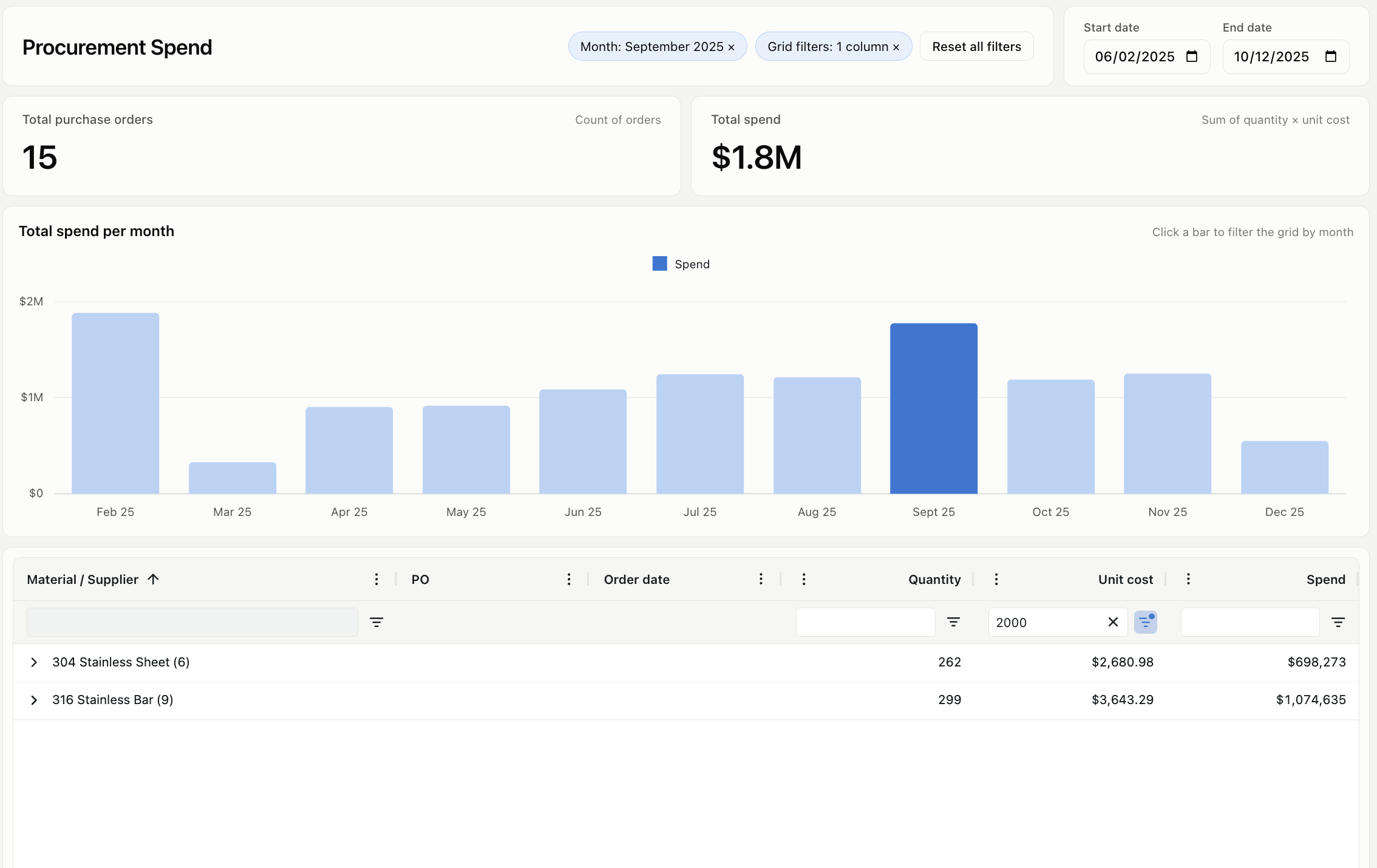Open the active Unit cost filter icon
The width and height of the screenshot is (1377, 868).
(x=1146, y=622)
